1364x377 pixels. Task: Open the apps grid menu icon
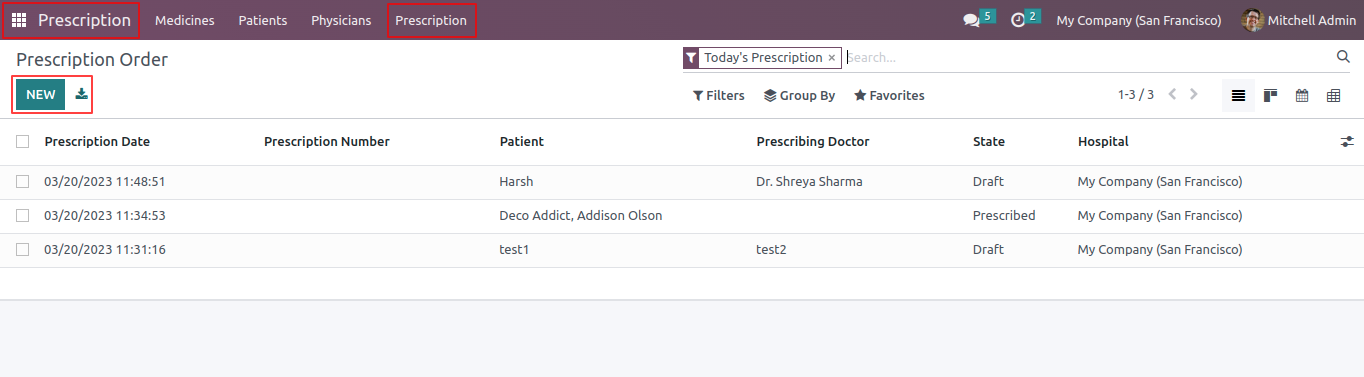tap(19, 20)
